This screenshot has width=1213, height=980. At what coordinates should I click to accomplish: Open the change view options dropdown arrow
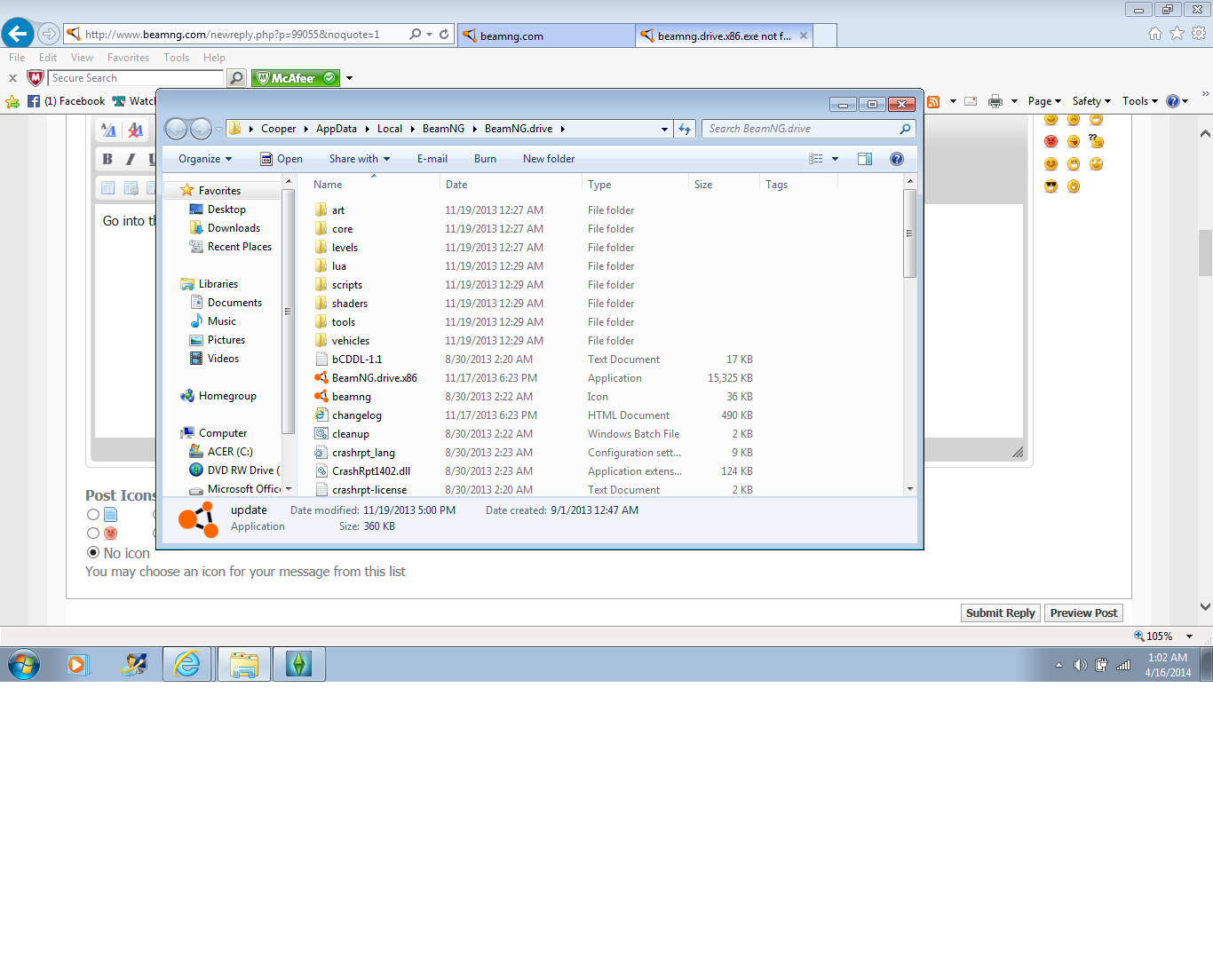[835, 159]
